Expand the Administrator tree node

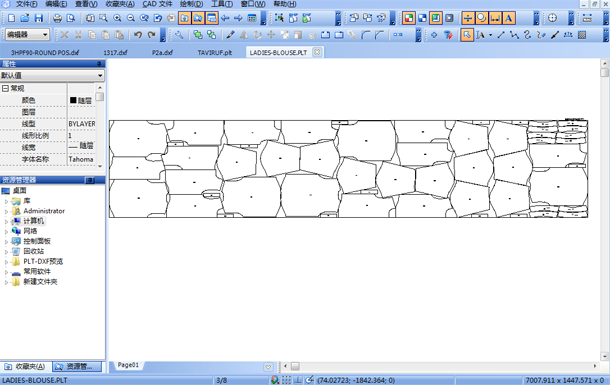point(6,211)
